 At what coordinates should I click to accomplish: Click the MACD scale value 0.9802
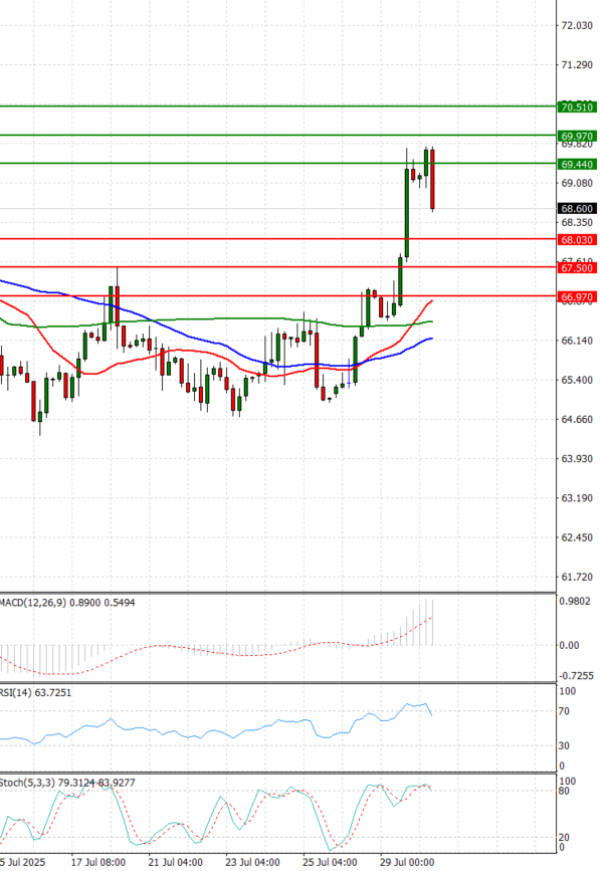coord(576,602)
